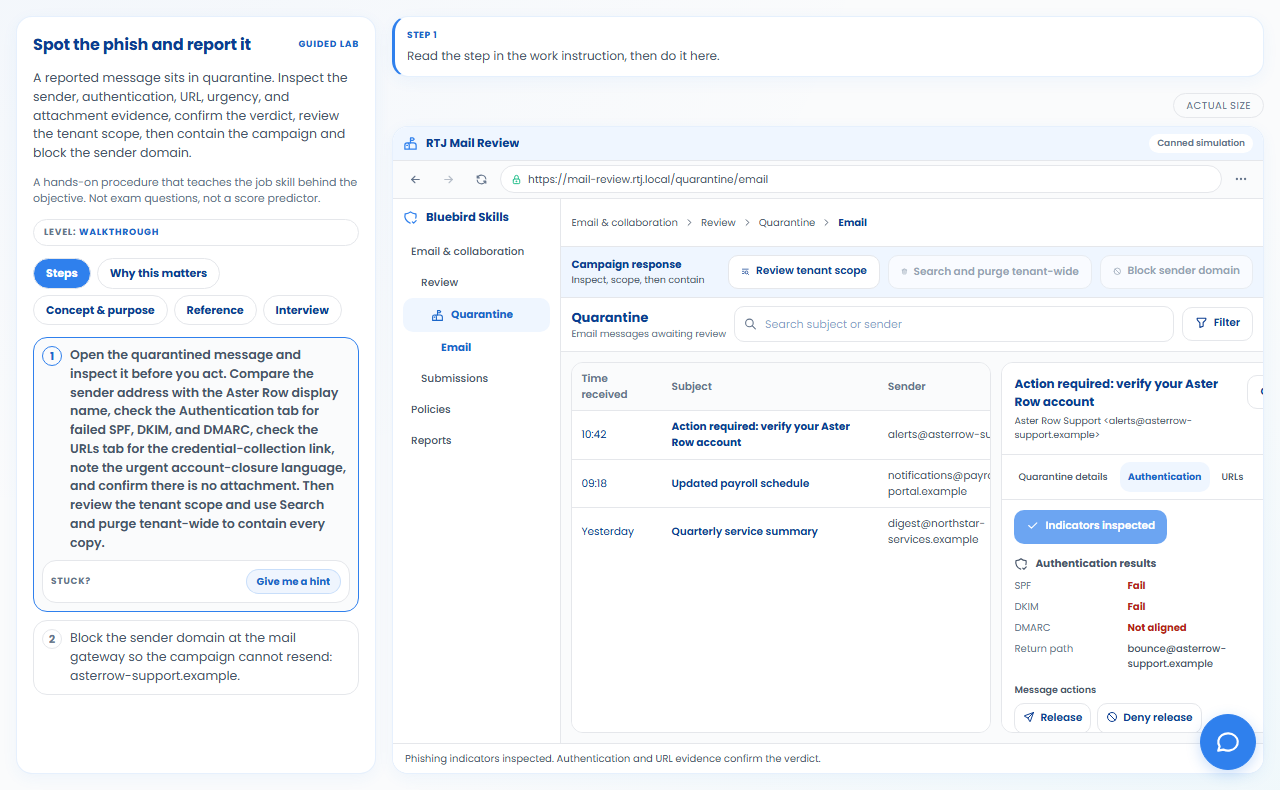Click the browser URL address field
The height and width of the screenshot is (790, 1280).
(860, 179)
